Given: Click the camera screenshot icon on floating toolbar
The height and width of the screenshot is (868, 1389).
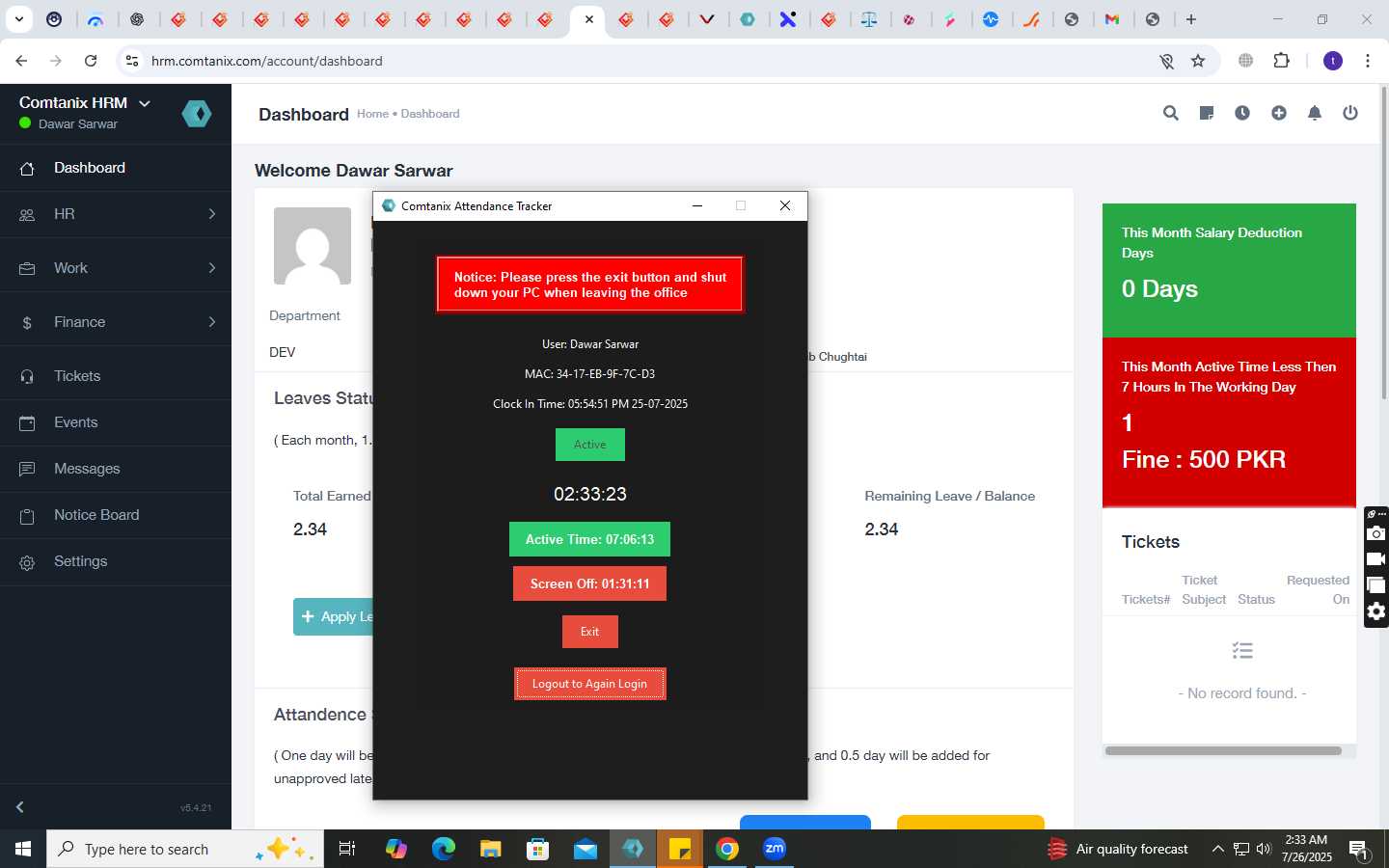Looking at the screenshot, I should click(x=1376, y=533).
